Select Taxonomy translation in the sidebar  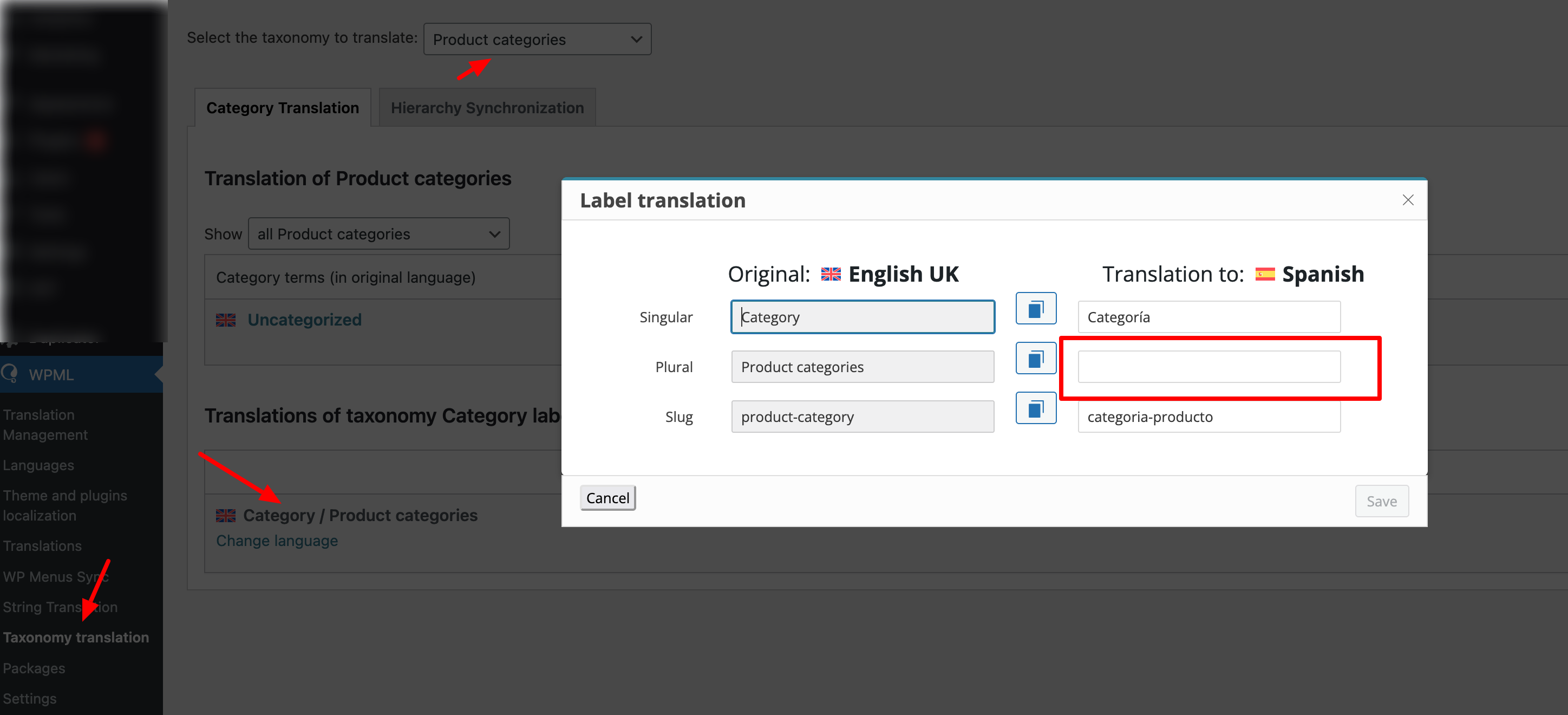(x=75, y=638)
